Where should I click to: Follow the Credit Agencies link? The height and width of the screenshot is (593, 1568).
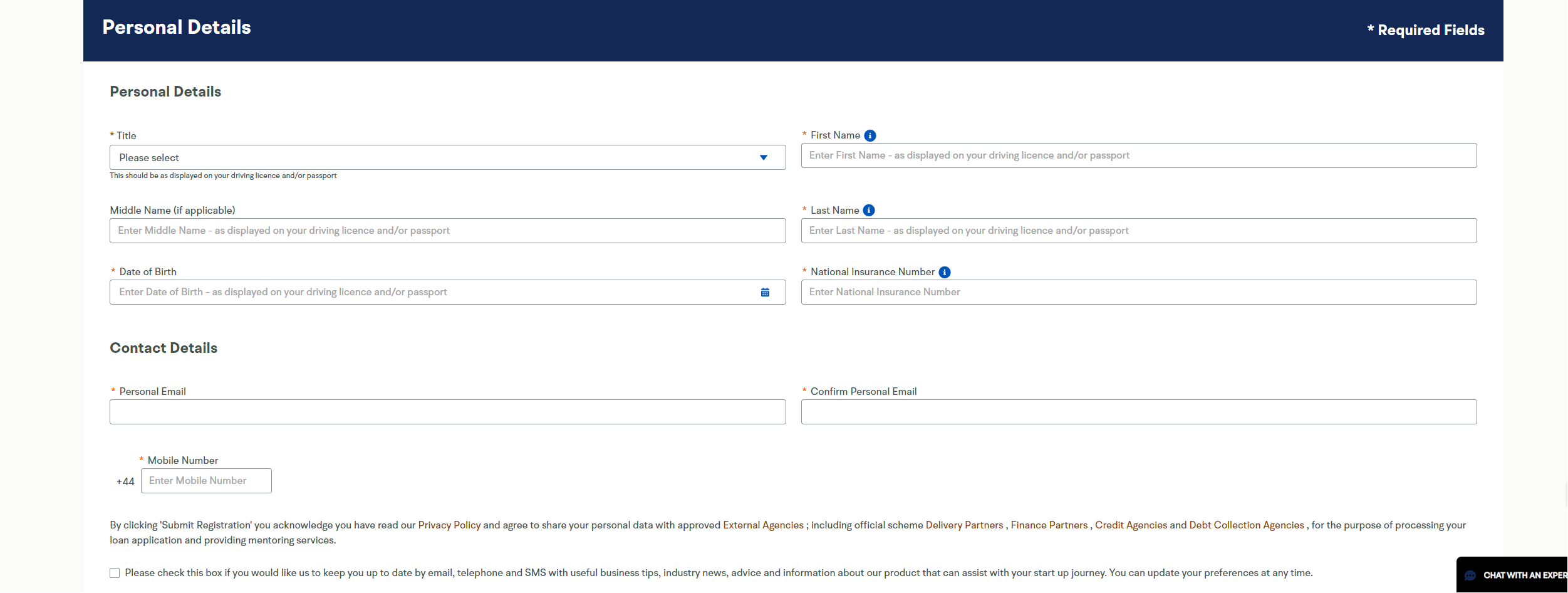click(1131, 525)
